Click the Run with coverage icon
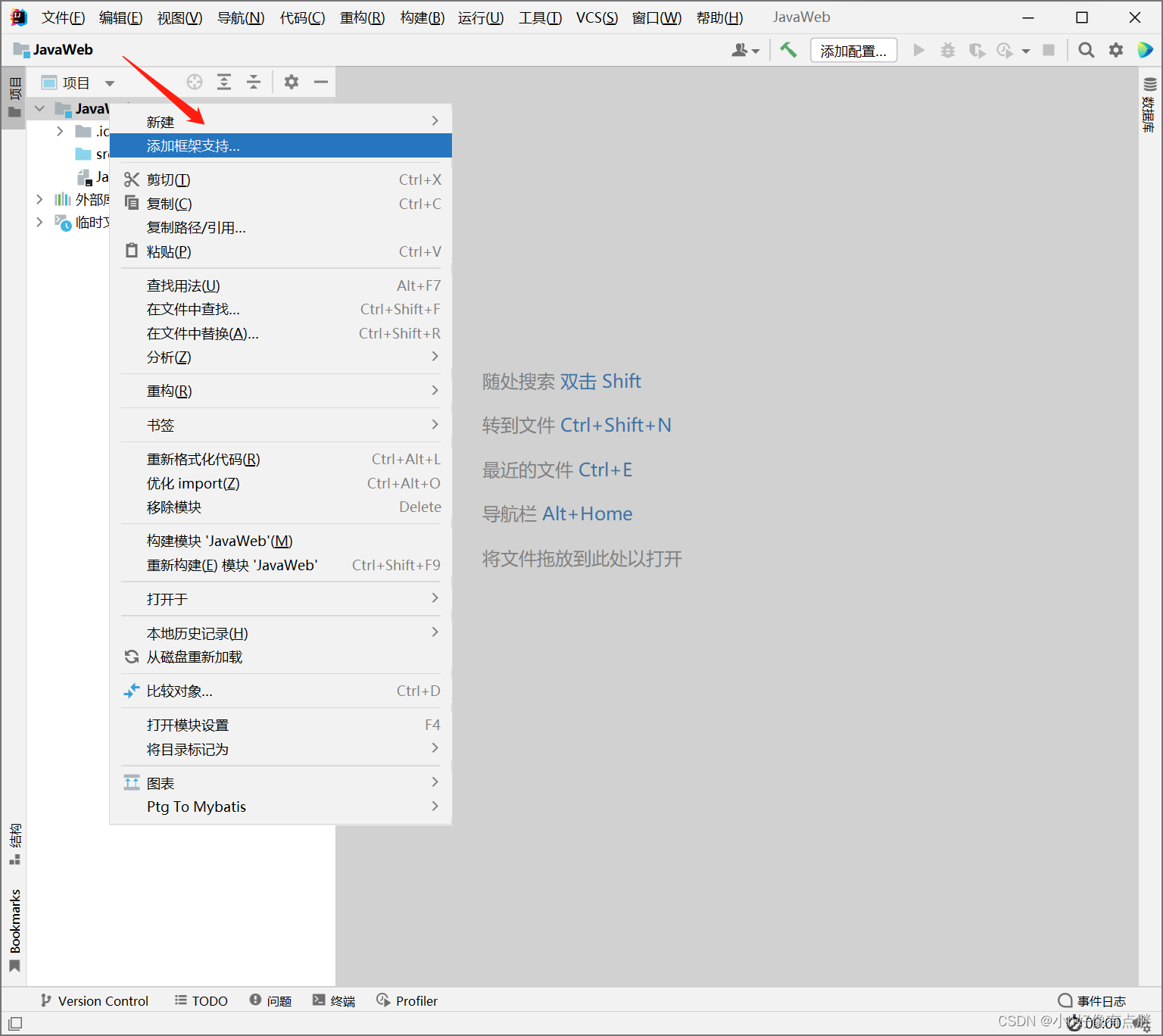Image resolution: width=1163 pixels, height=1036 pixels. click(977, 50)
